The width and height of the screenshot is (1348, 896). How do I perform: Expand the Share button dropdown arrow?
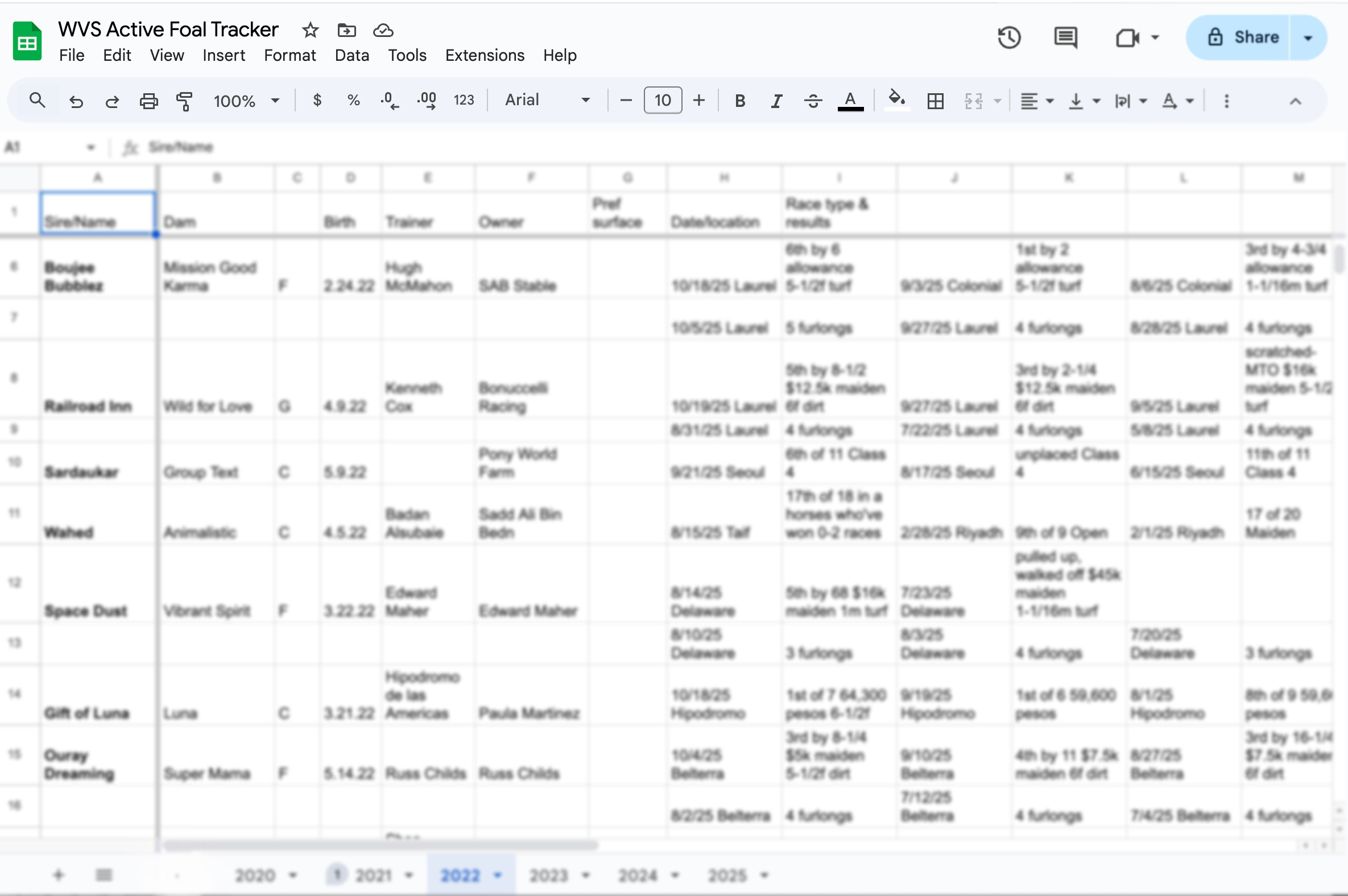point(1308,38)
